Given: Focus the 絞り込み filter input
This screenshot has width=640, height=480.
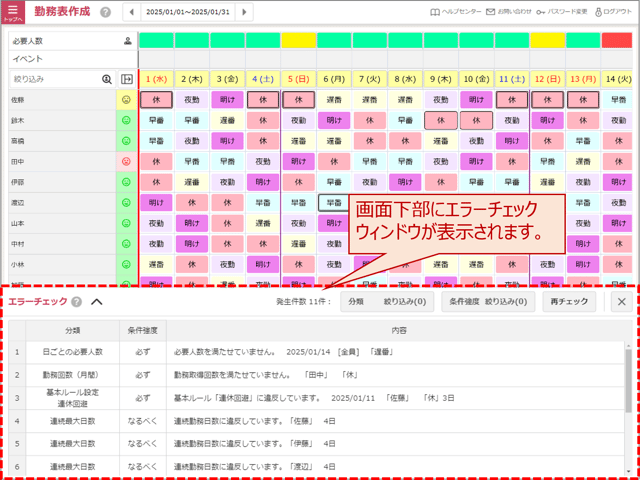Looking at the screenshot, I should pyautogui.click(x=61, y=79).
